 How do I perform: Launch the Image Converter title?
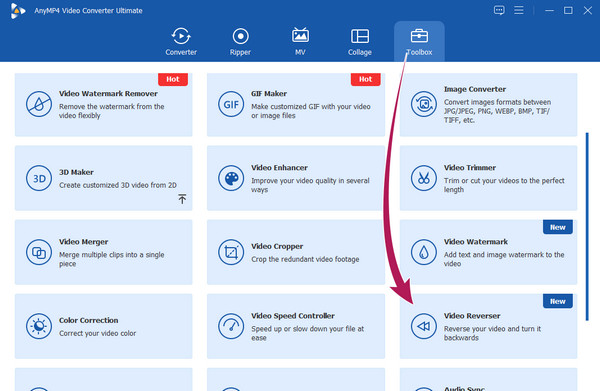(x=475, y=89)
